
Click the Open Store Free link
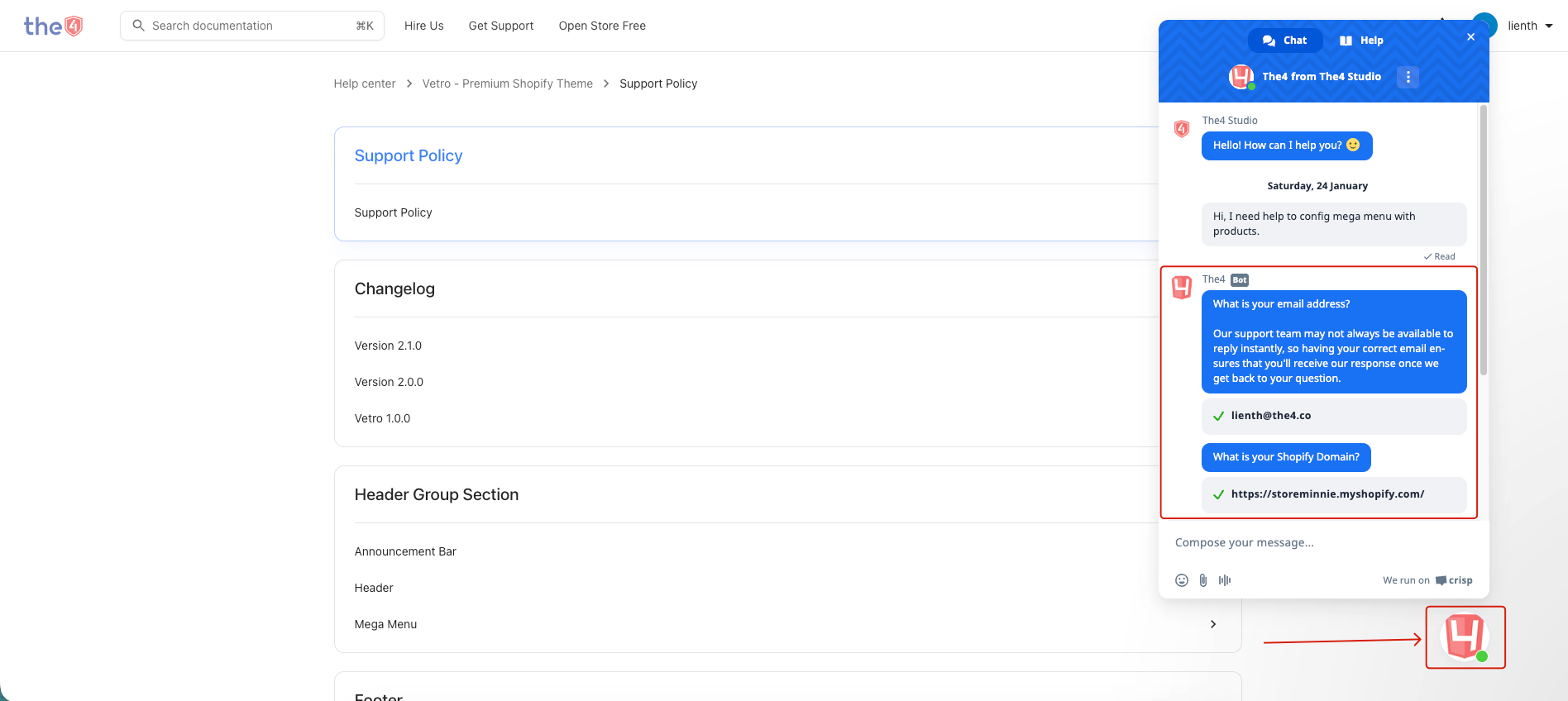[602, 26]
